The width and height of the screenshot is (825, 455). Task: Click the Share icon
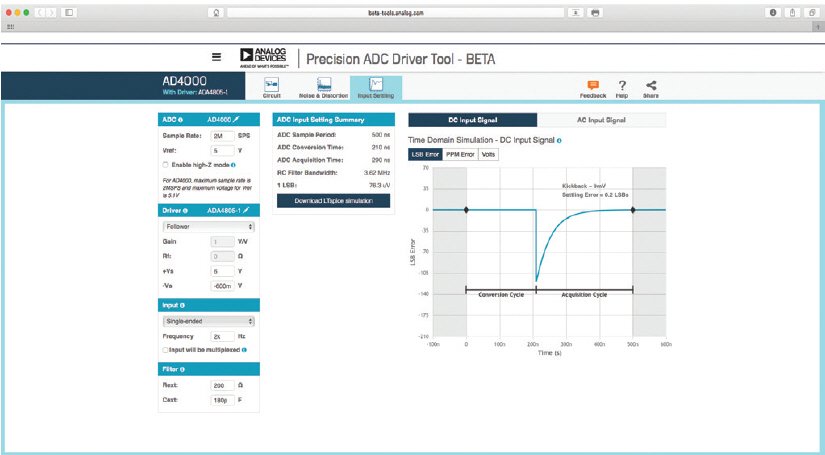point(651,88)
